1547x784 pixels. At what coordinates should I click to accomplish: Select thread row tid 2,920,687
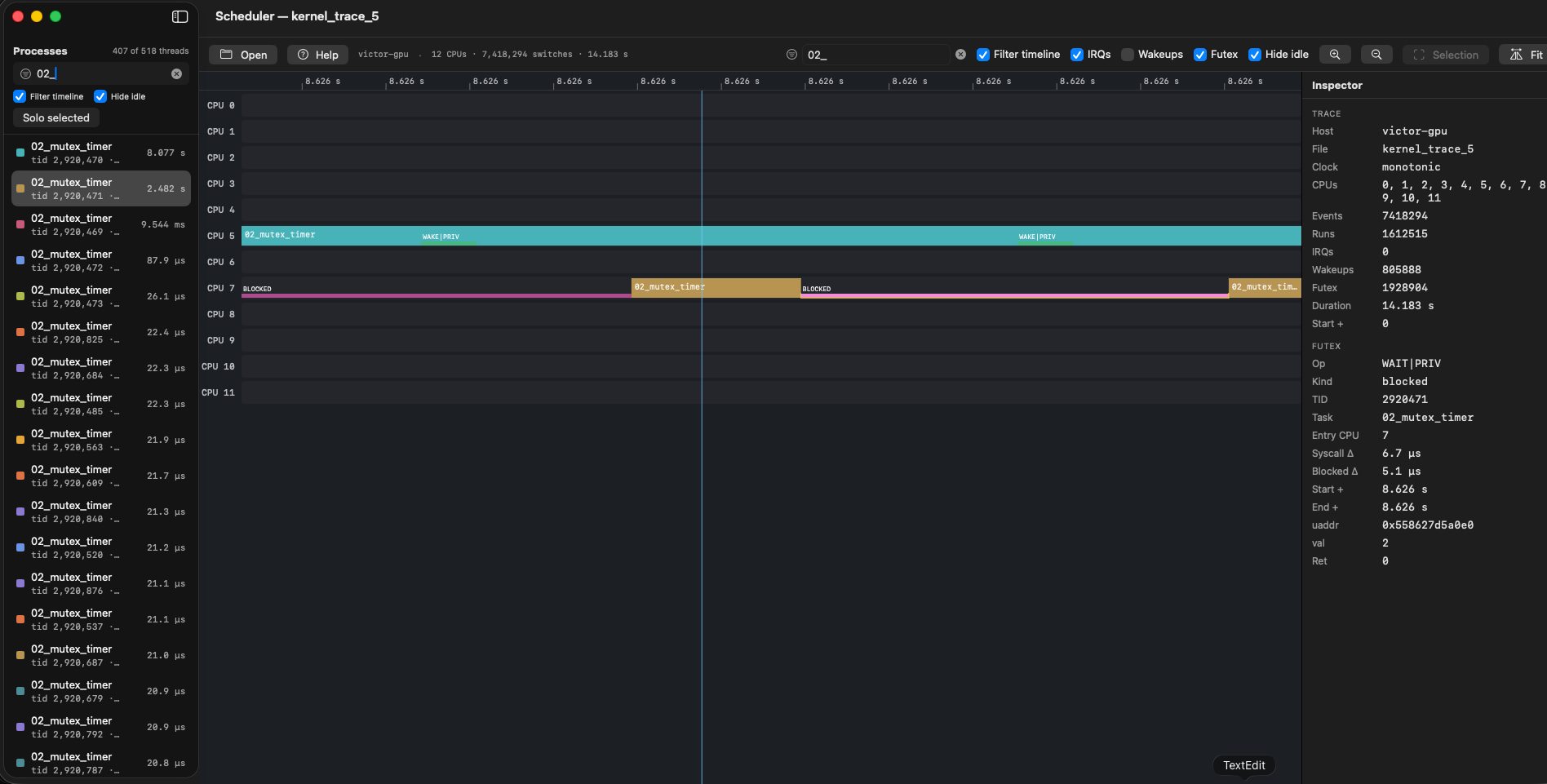(101, 655)
